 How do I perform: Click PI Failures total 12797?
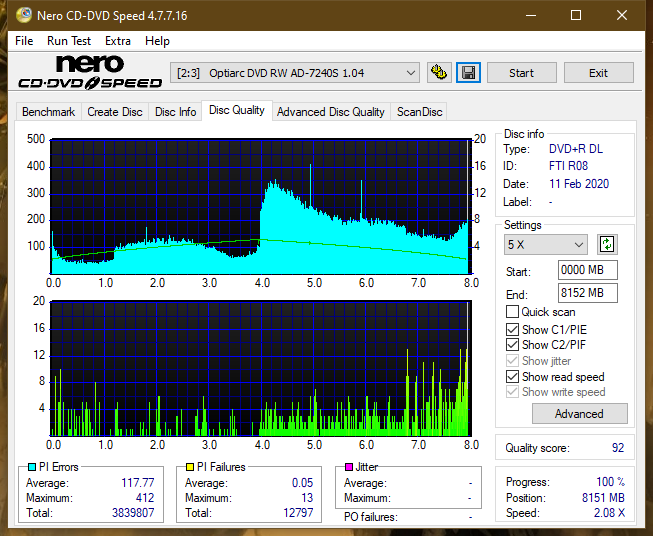coord(298,513)
